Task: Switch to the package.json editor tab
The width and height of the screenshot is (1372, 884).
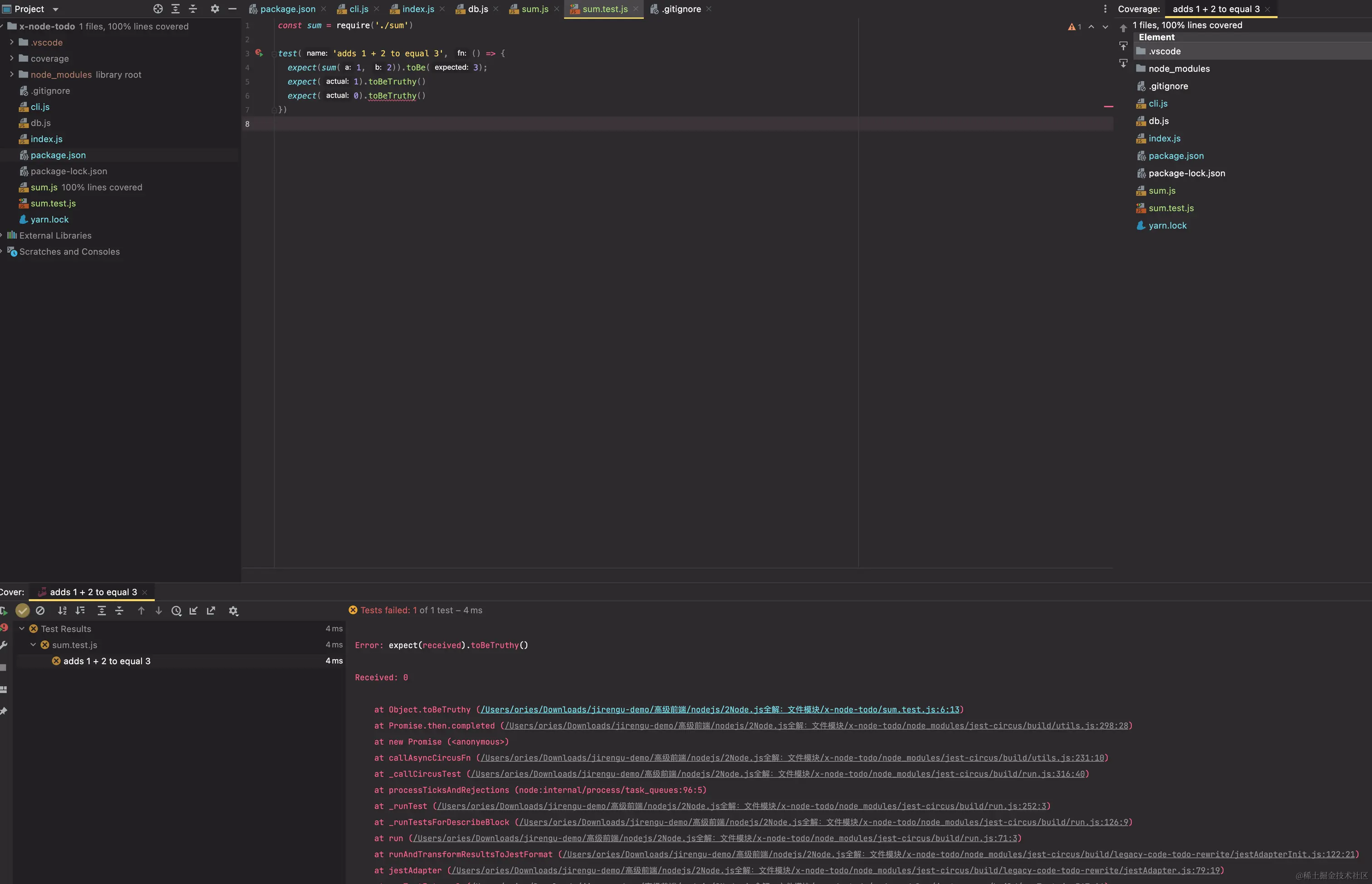Action: [x=287, y=9]
